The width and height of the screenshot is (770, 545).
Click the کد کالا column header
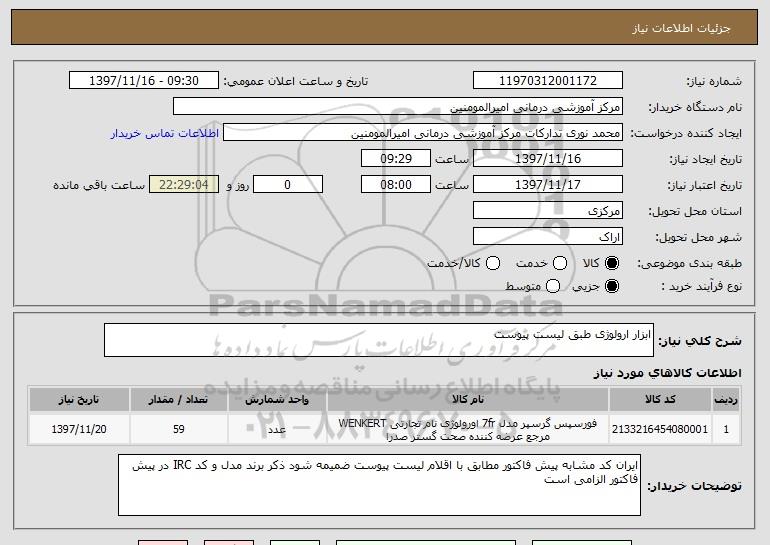pyautogui.click(x=660, y=400)
